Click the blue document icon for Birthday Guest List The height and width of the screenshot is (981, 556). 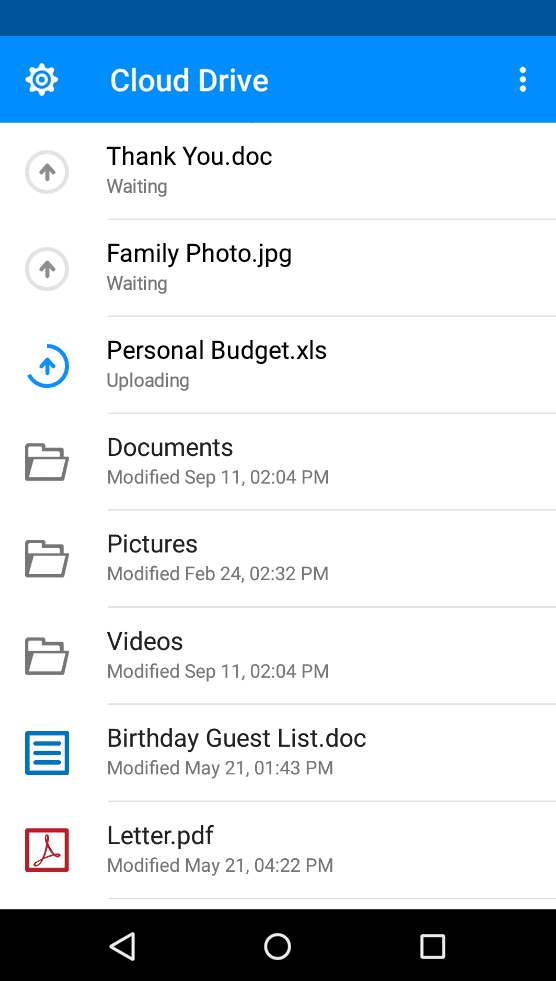pos(47,753)
